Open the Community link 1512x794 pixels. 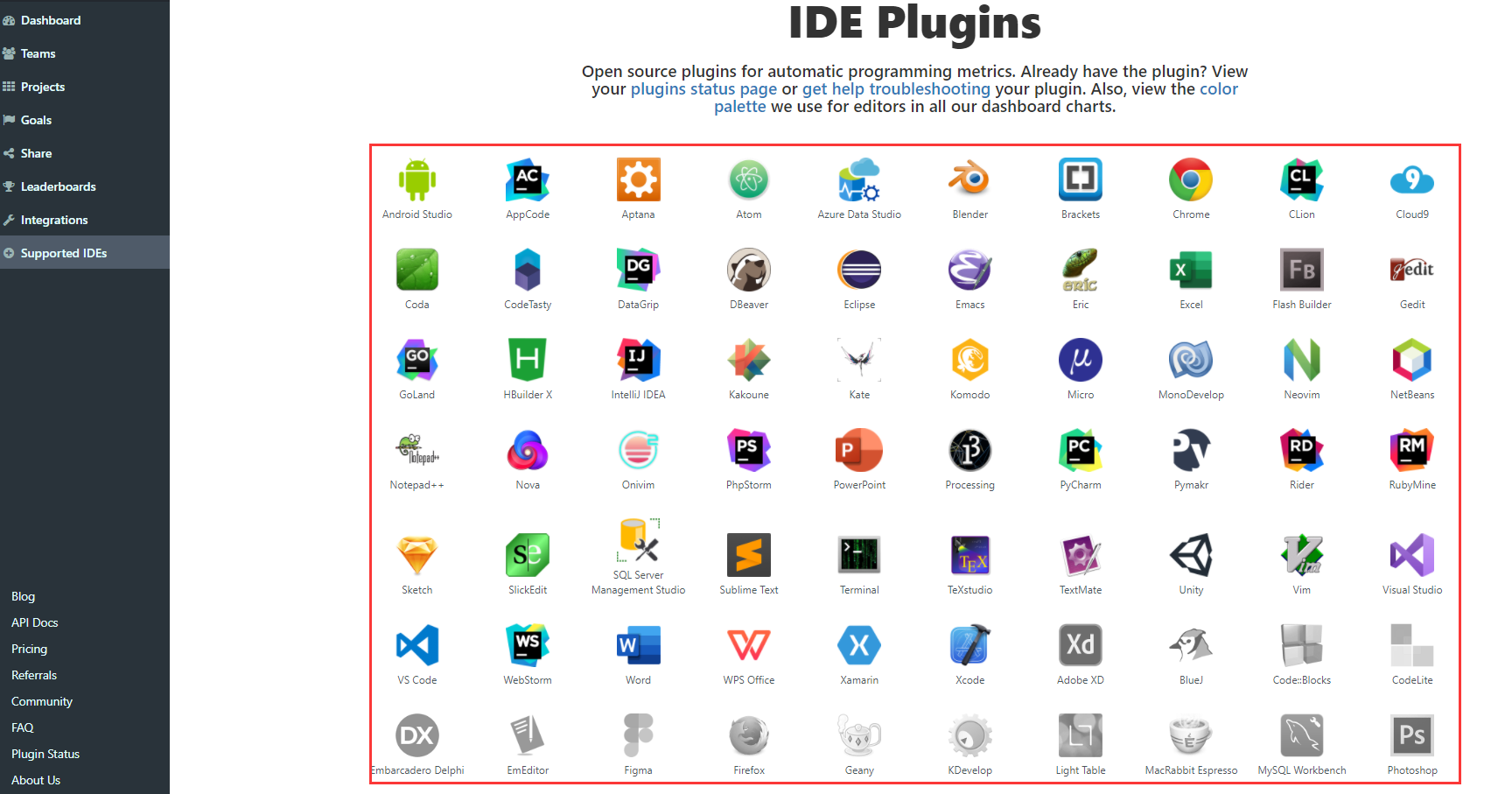tap(42, 701)
